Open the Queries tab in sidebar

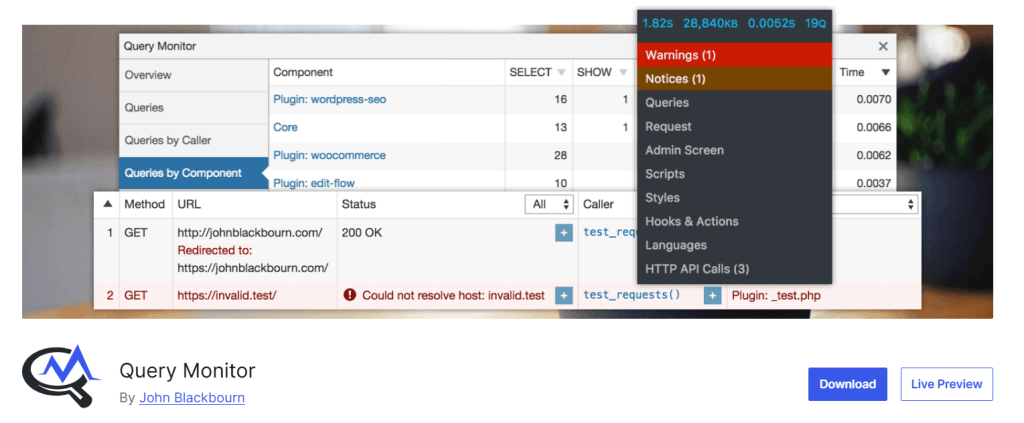point(194,108)
